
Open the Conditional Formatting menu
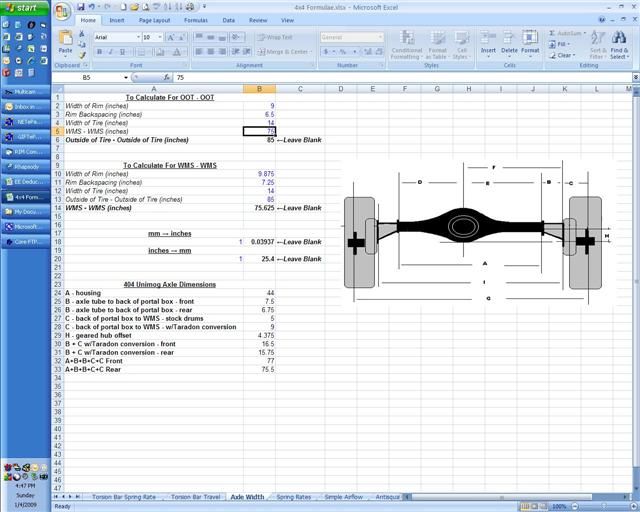pyautogui.click(x=406, y=44)
